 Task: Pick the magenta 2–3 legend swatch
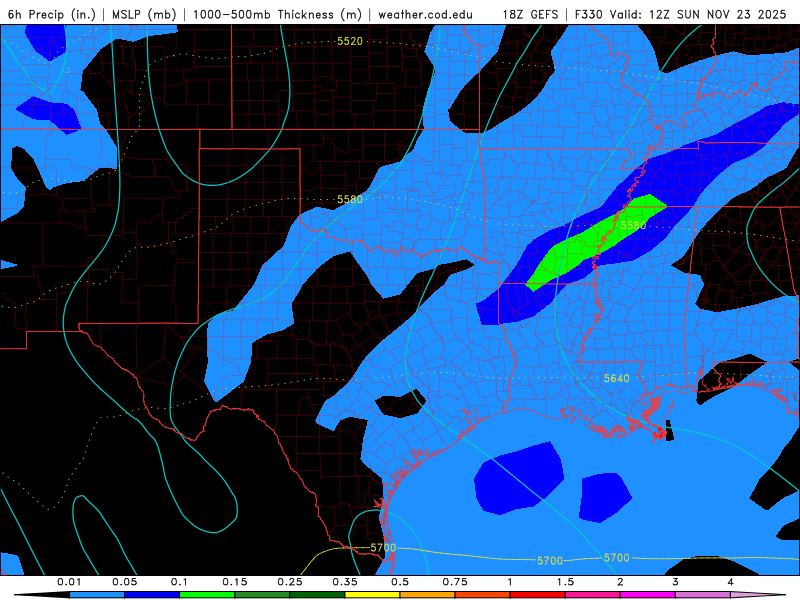[648, 595]
